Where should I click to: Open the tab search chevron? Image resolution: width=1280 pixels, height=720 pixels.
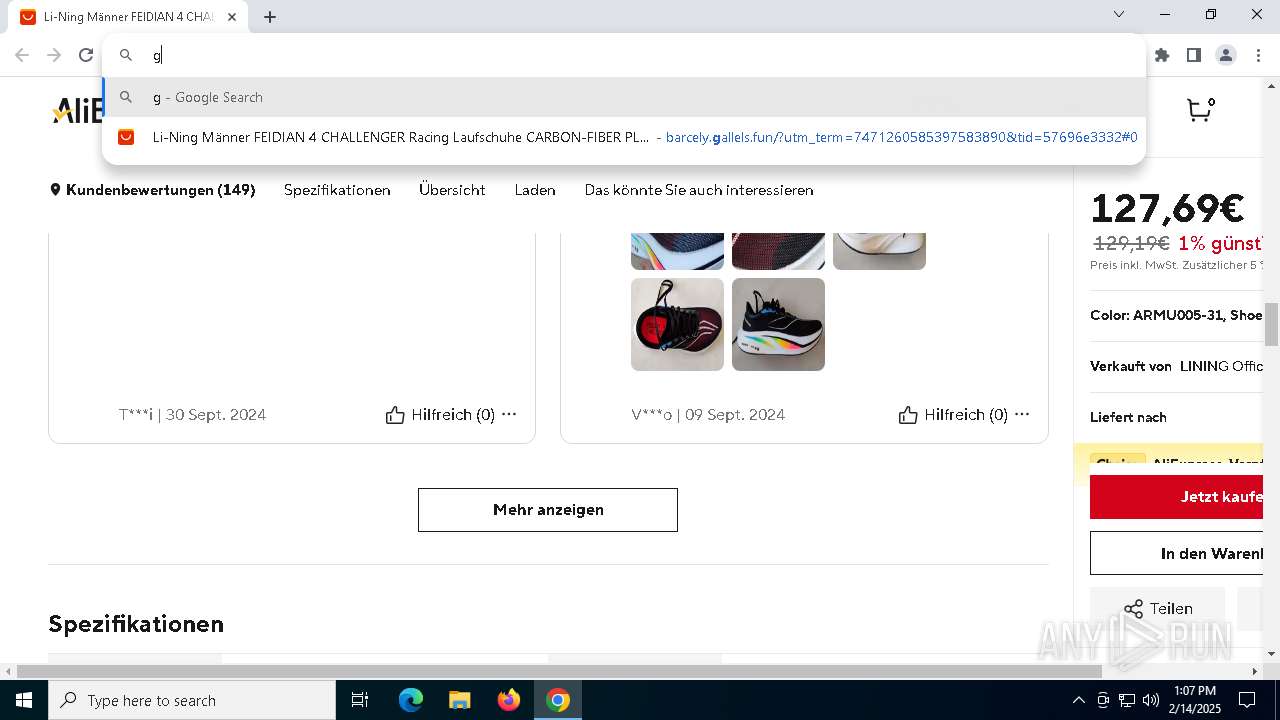click(x=1119, y=14)
